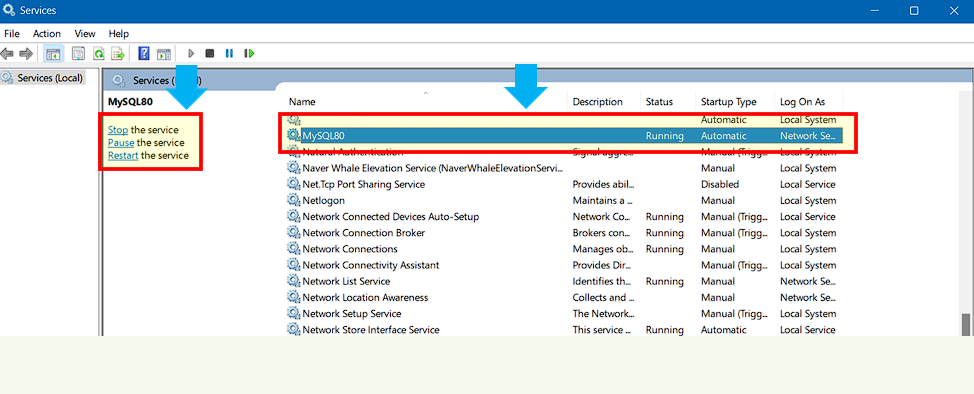Image resolution: width=974 pixels, height=394 pixels.
Task: Click Running status in the MySQL80 row
Action: pyautogui.click(x=665, y=135)
